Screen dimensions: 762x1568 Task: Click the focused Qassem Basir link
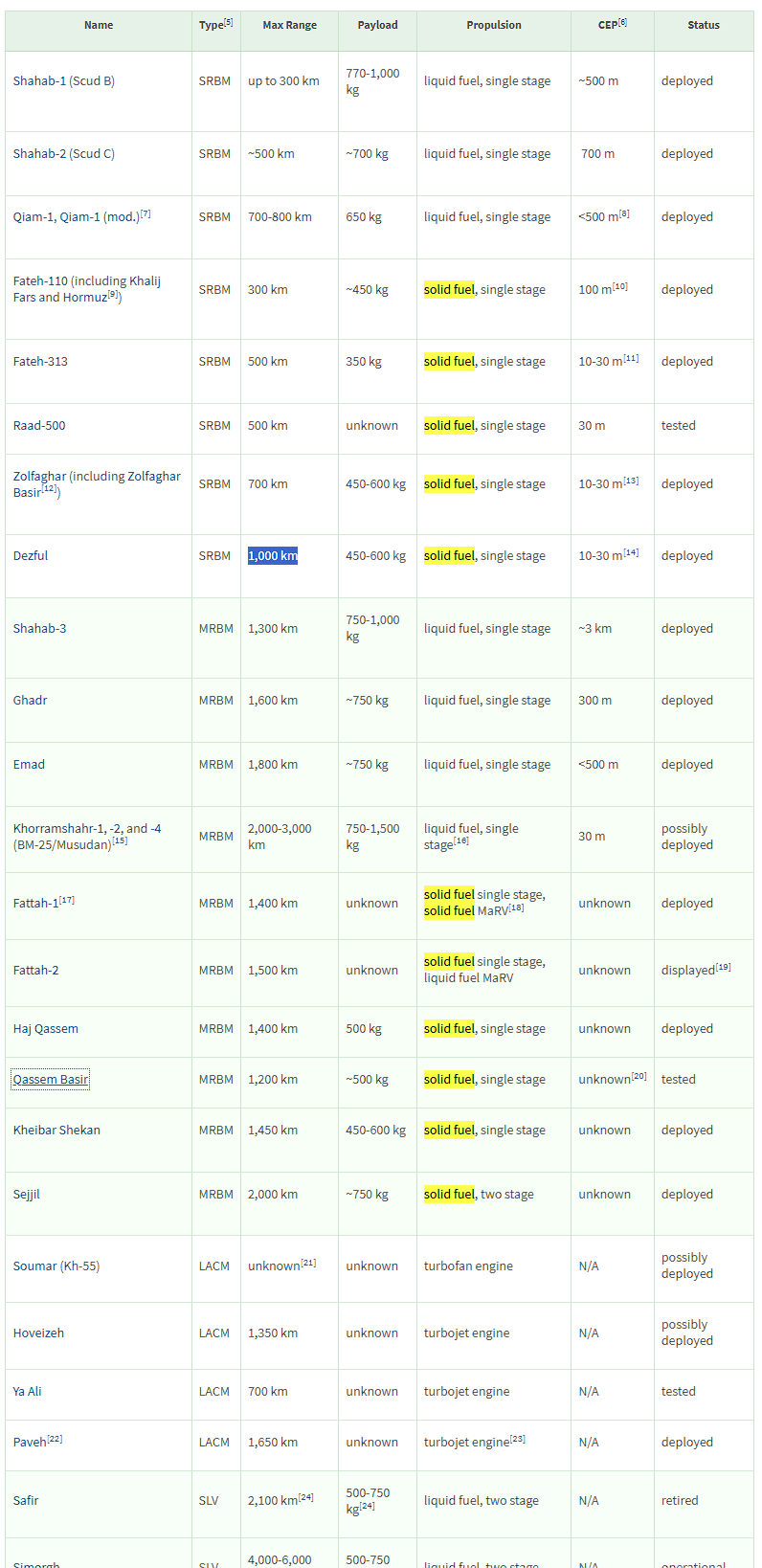pyautogui.click(x=51, y=1080)
